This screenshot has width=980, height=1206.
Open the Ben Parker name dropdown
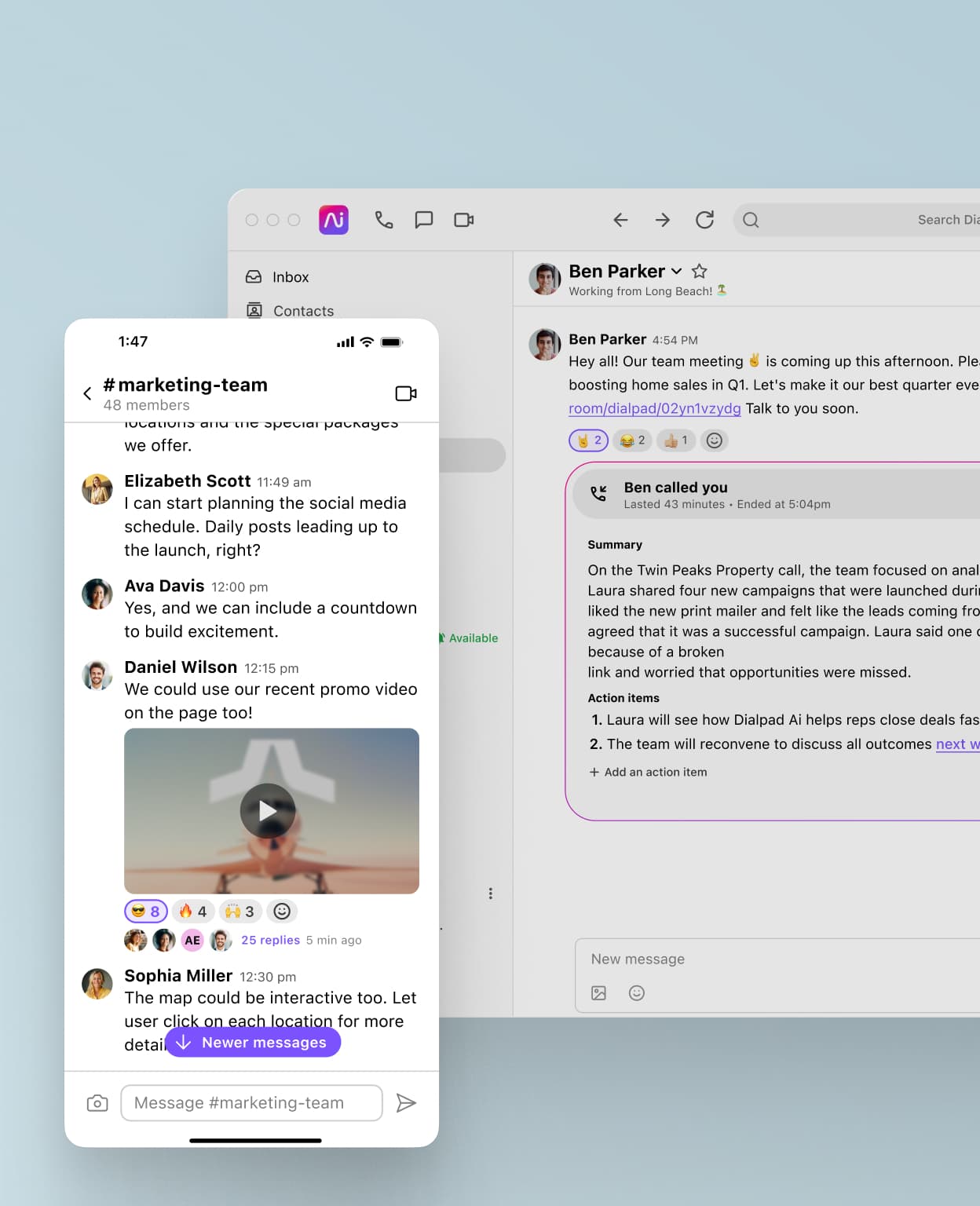tap(677, 271)
